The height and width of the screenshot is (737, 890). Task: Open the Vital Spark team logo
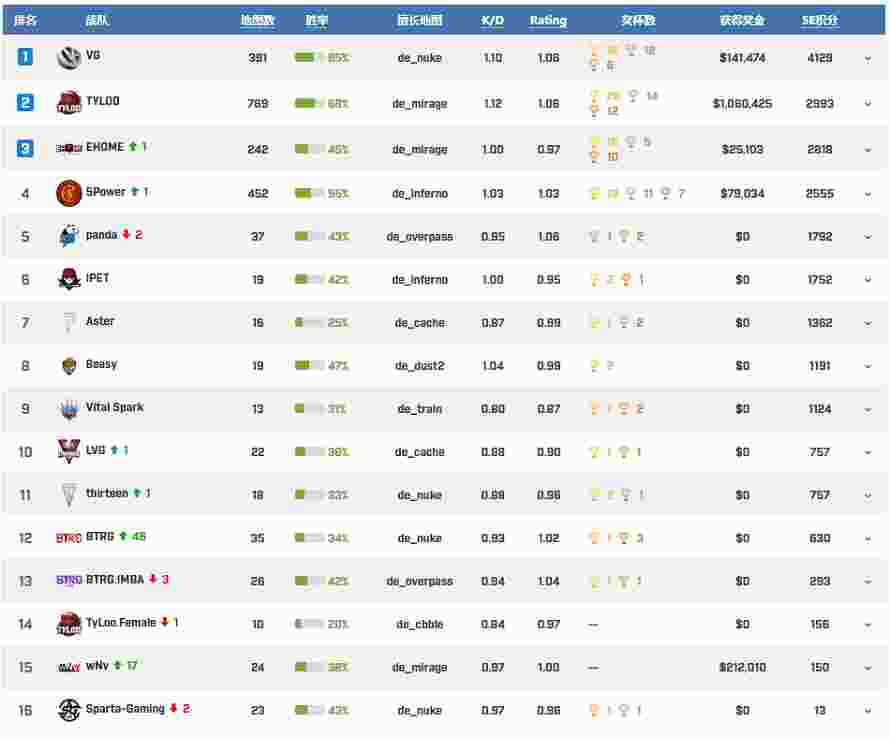[x=69, y=409]
